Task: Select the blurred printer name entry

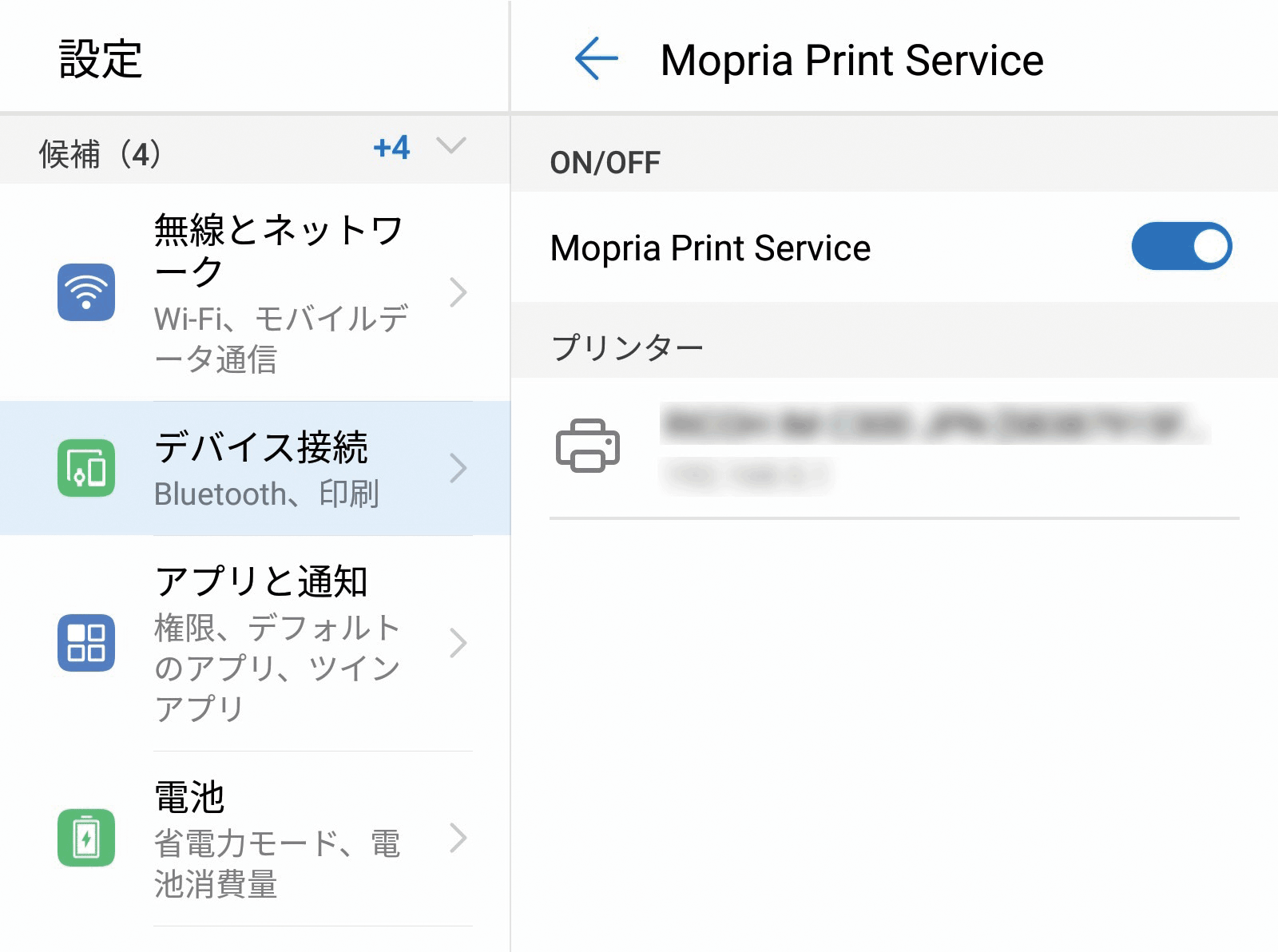Action: [x=935, y=425]
